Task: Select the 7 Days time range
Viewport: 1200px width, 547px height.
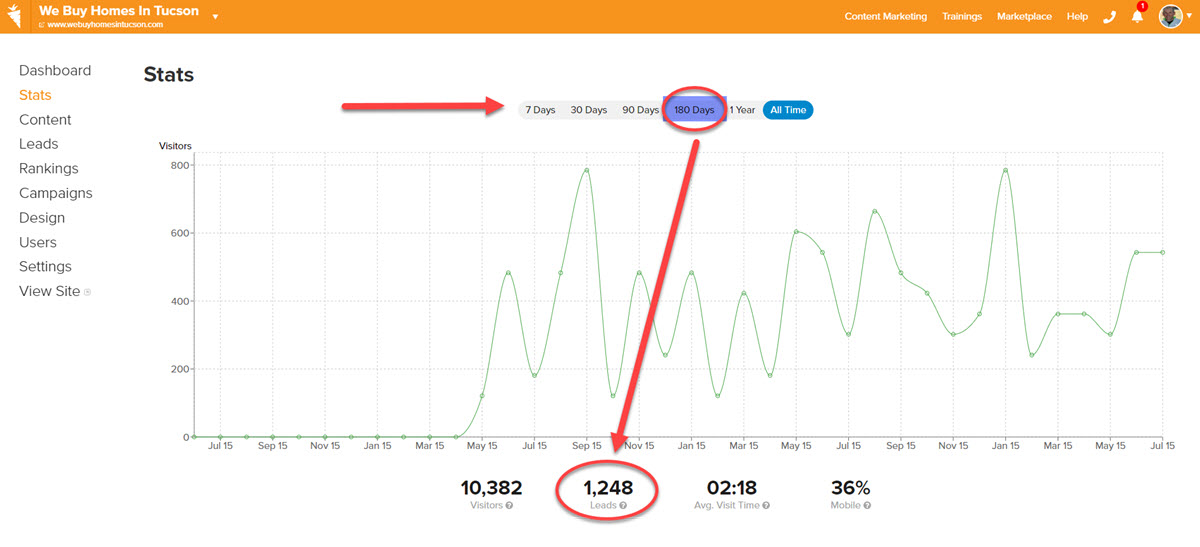Action: coord(540,110)
